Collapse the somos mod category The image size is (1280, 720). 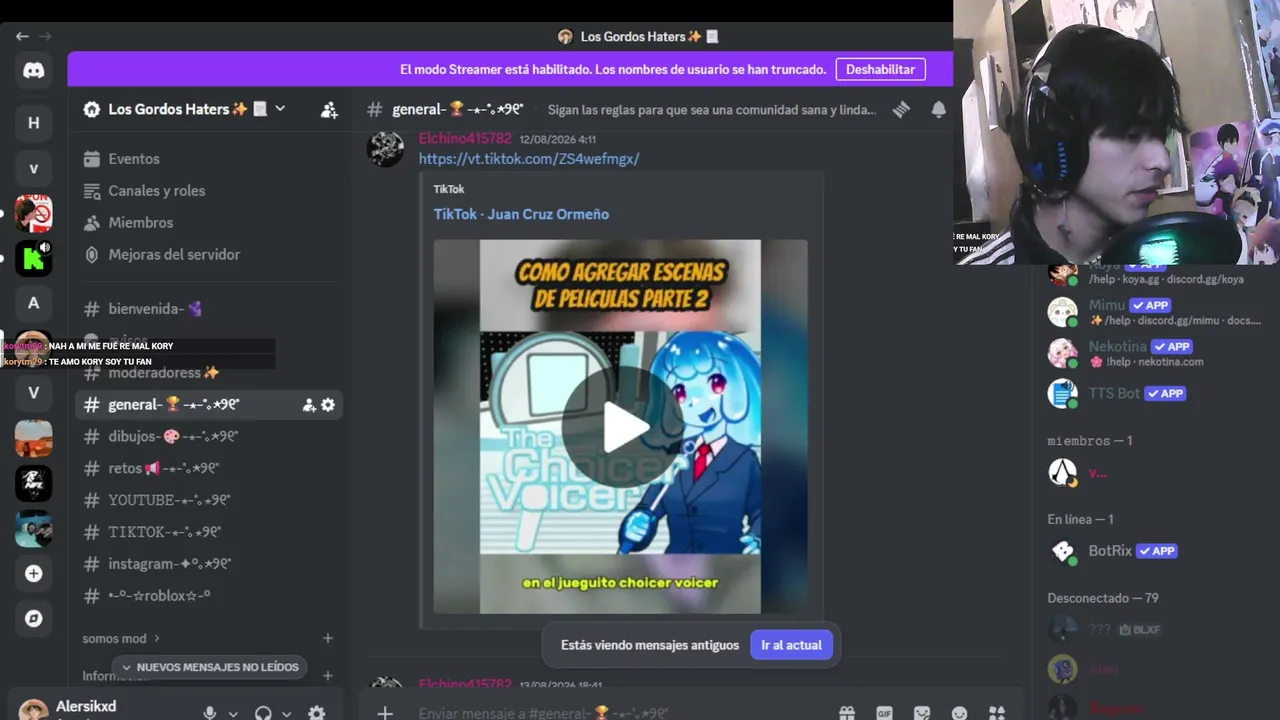(x=121, y=638)
